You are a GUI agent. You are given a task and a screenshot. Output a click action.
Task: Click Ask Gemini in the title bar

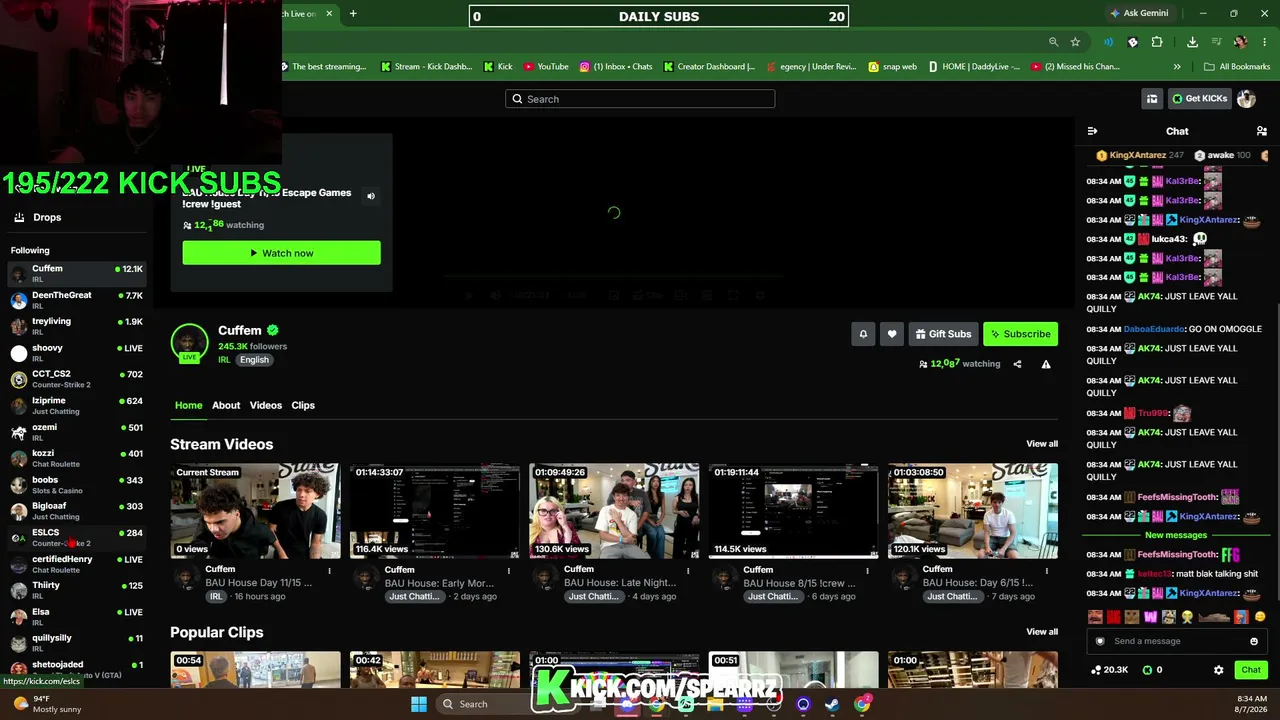click(x=1138, y=14)
